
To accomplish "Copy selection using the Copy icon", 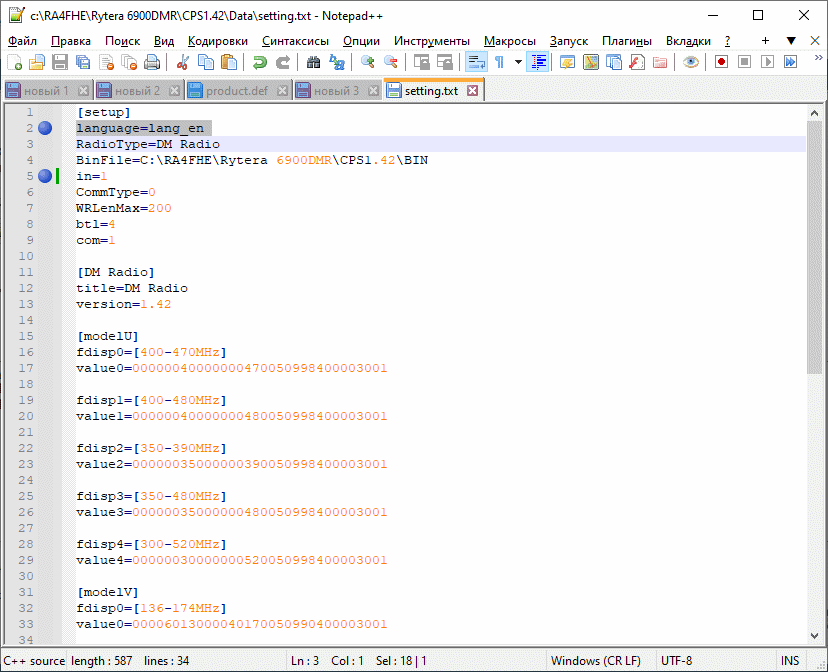I will point(206,62).
